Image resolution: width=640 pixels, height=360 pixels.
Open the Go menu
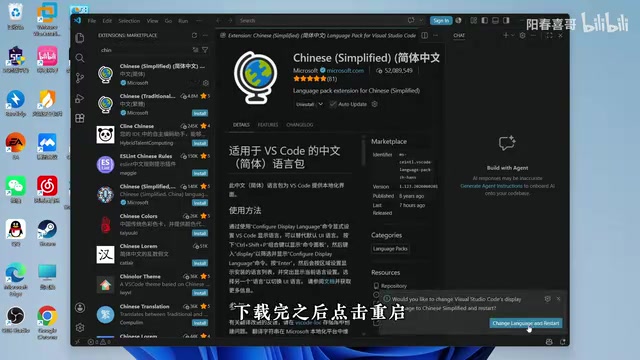click(x=168, y=21)
